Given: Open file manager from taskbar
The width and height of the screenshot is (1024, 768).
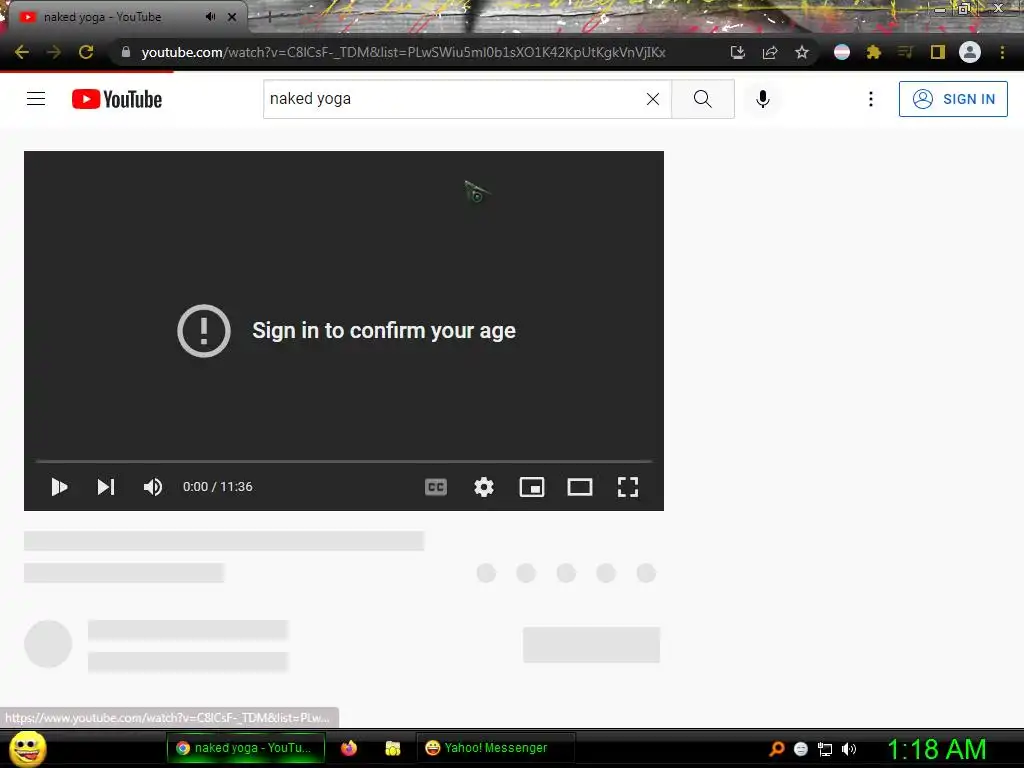Looking at the screenshot, I should point(392,748).
